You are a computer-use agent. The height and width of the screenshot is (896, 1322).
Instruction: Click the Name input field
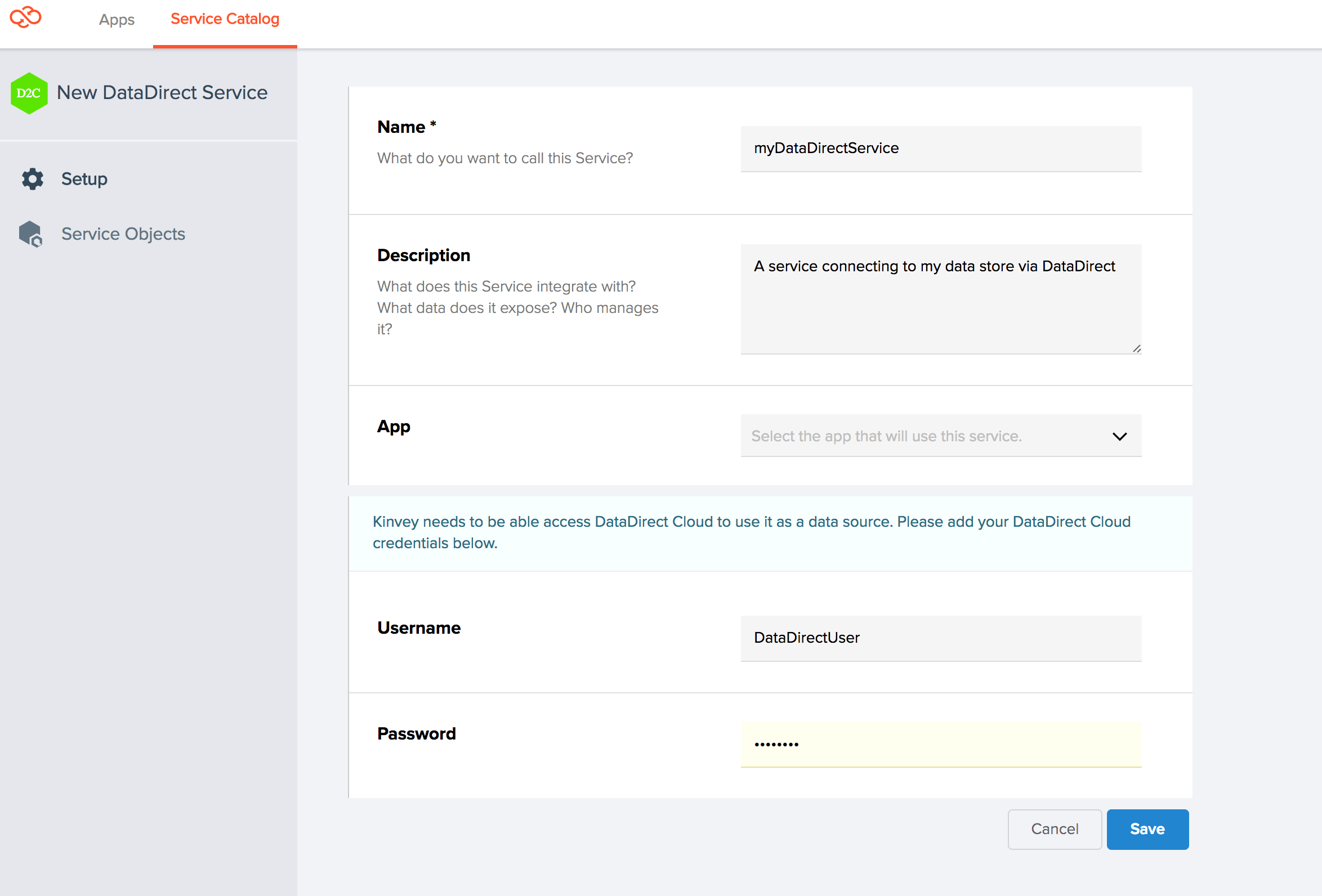point(941,148)
